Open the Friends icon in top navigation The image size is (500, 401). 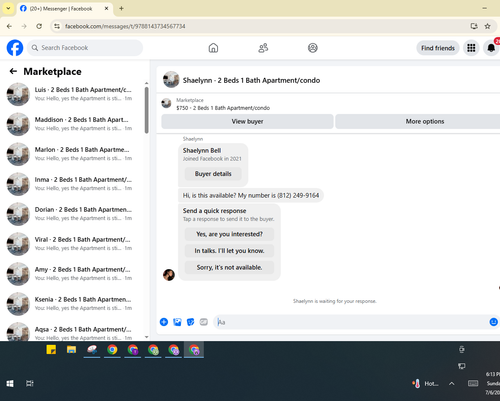coord(263,48)
